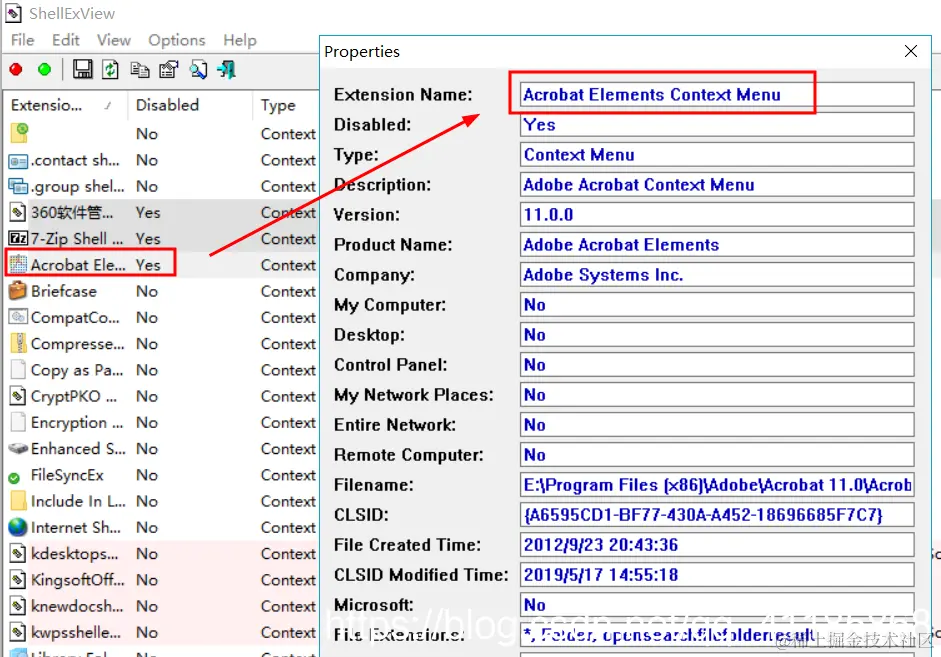Click the .group shell row icon
The image size is (941, 657).
pyautogui.click(x=18, y=187)
